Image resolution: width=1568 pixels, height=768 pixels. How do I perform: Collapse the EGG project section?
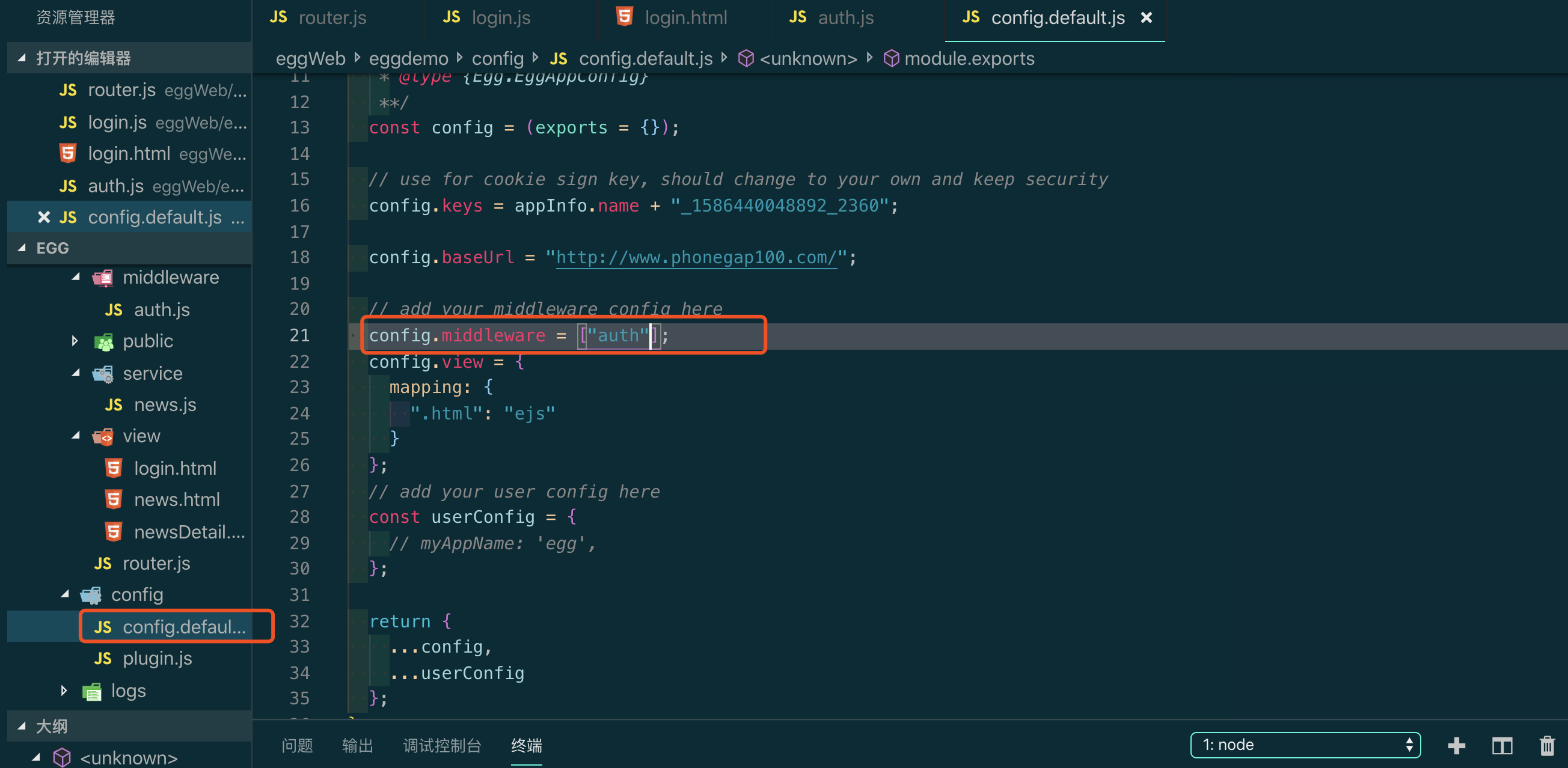(x=22, y=248)
